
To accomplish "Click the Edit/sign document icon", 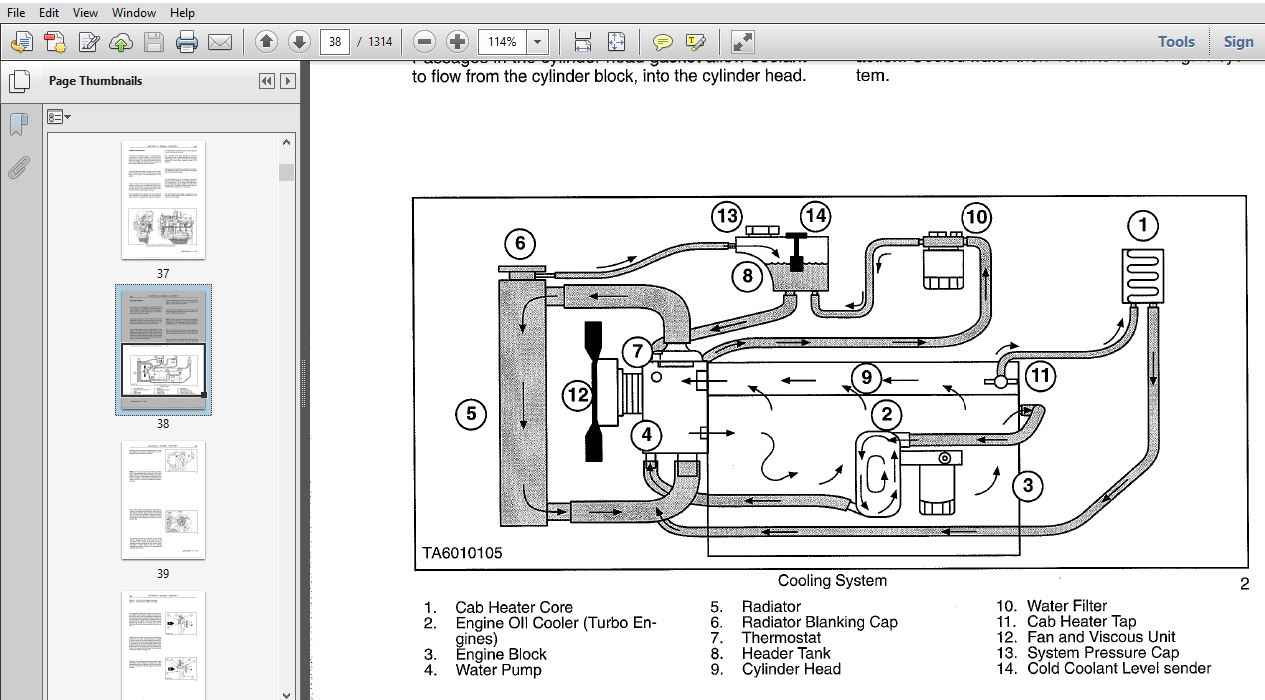I will pyautogui.click(x=88, y=42).
